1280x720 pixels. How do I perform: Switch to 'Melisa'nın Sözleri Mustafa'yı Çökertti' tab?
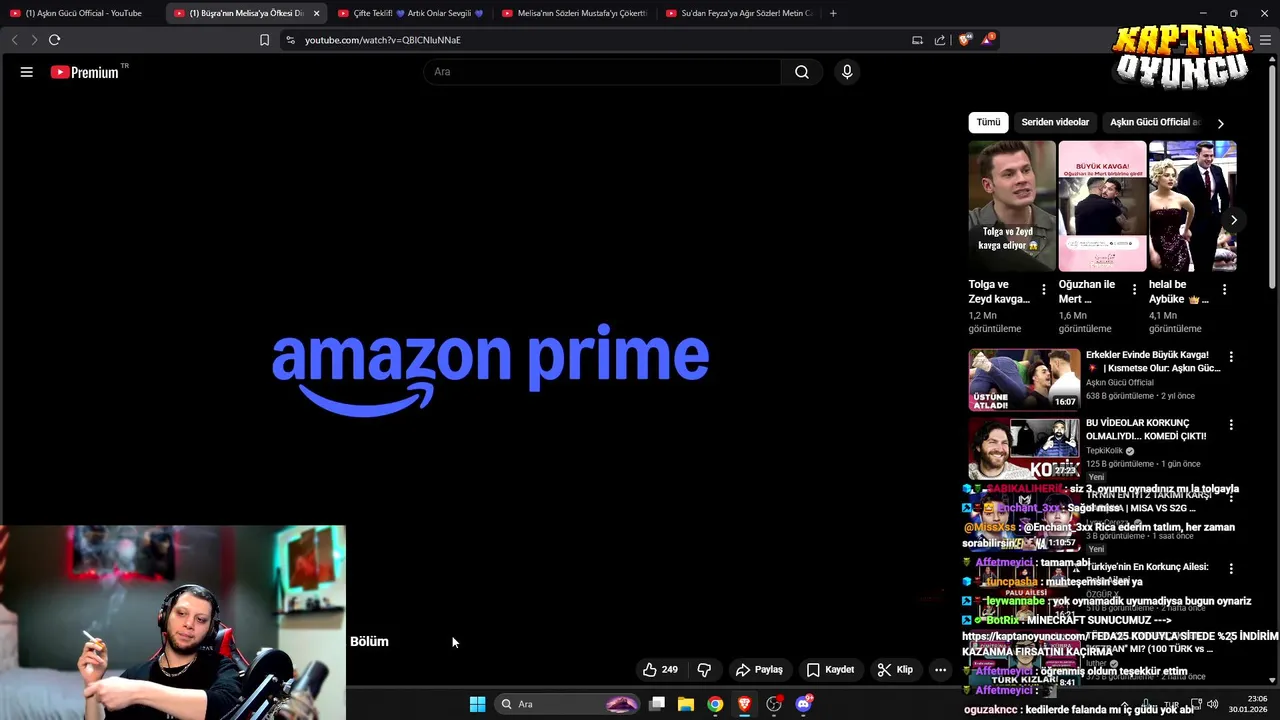point(574,13)
